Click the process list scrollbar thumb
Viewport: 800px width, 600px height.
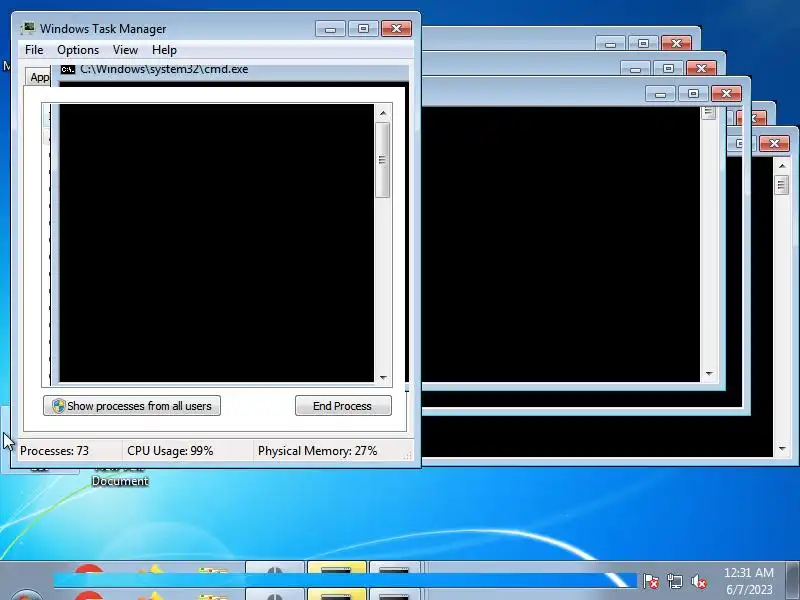(383, 160)
